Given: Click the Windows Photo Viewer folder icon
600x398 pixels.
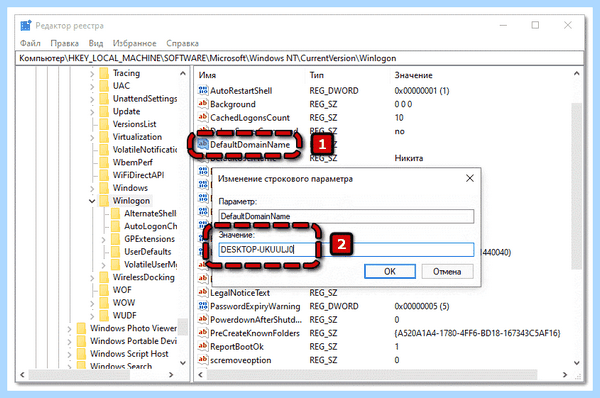Looking at the screenshot, I should point(81,328).
